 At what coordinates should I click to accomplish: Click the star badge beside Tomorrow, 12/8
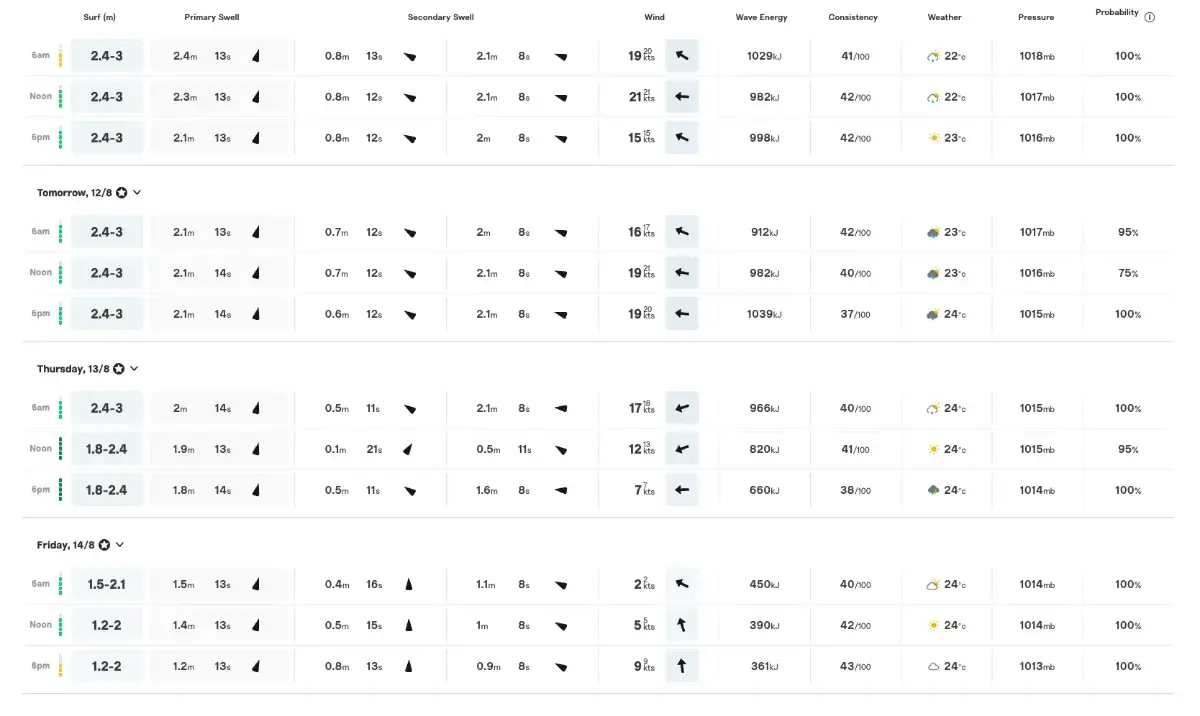(x=121, y=192)
